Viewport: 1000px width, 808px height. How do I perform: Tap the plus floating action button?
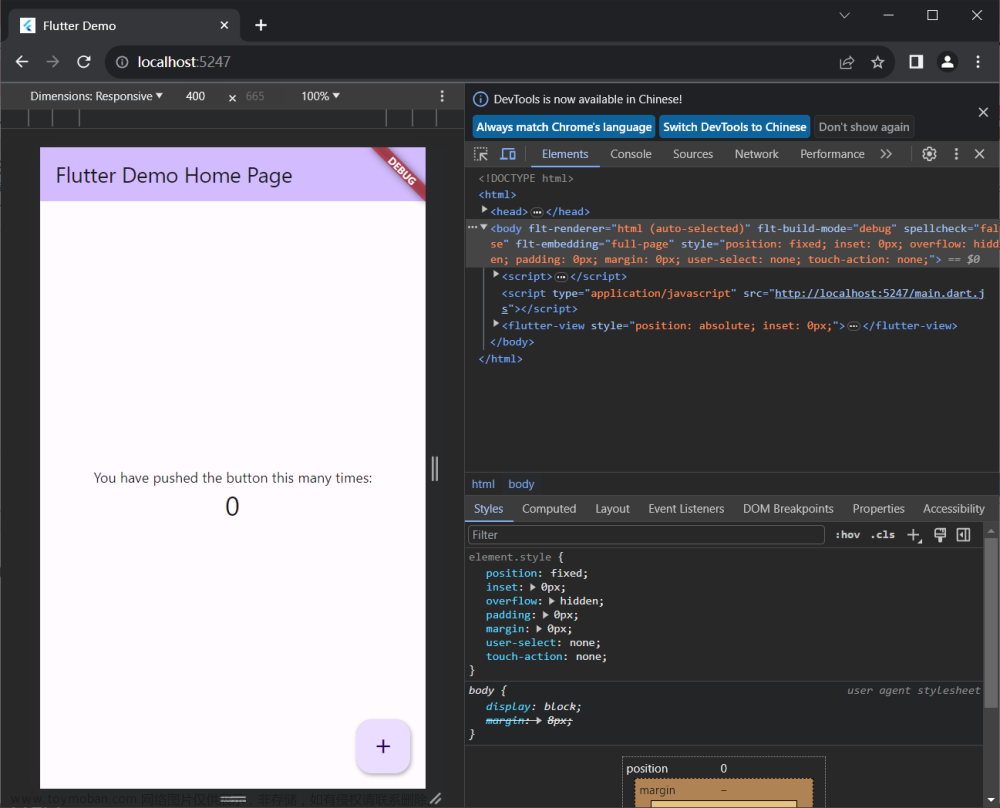[383, 746]
